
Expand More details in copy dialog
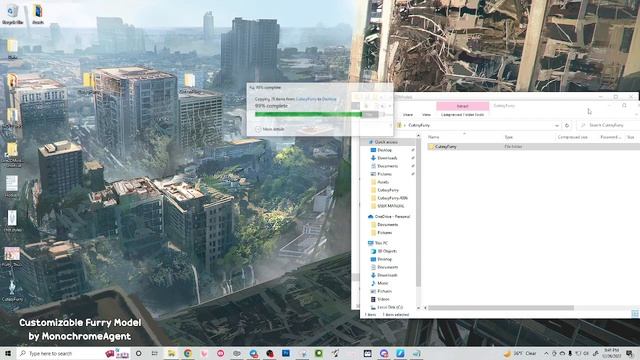(x=270, y=129)
